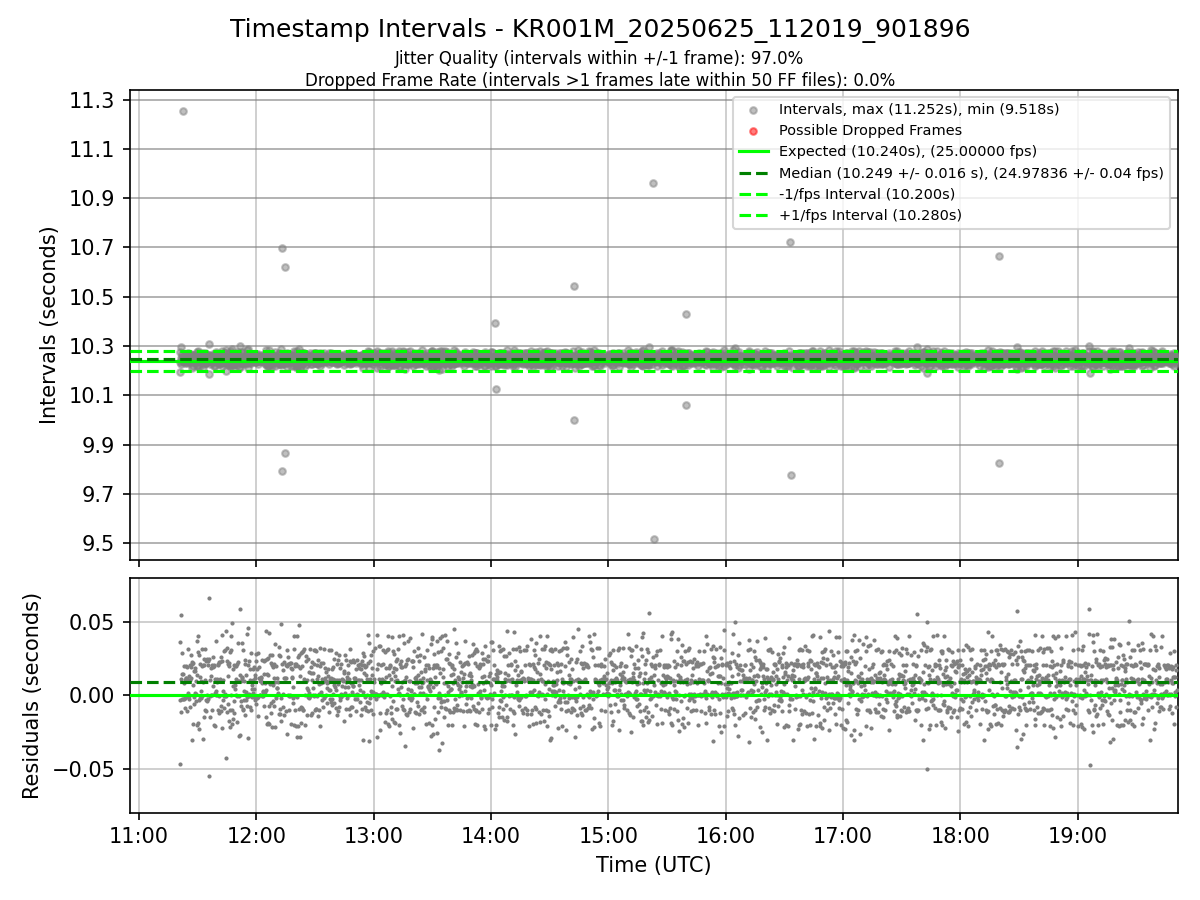
Task: Click the 'Time (UTC)' x-axis label
Action: (654, 865)
